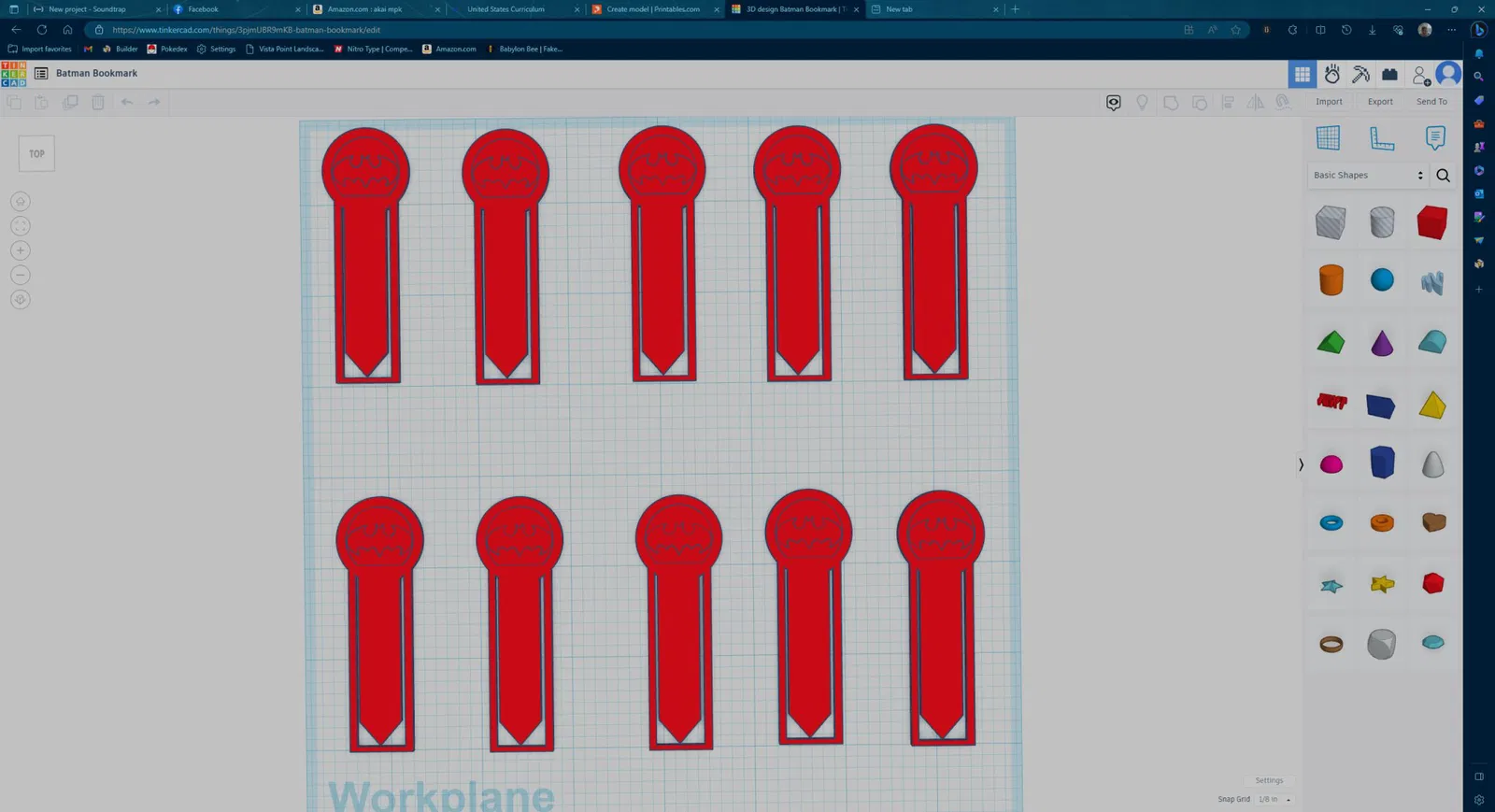The height and width of the screenshot is (812, 1495).
Task: Click the Home view button
Action: [x=21, y=201]
